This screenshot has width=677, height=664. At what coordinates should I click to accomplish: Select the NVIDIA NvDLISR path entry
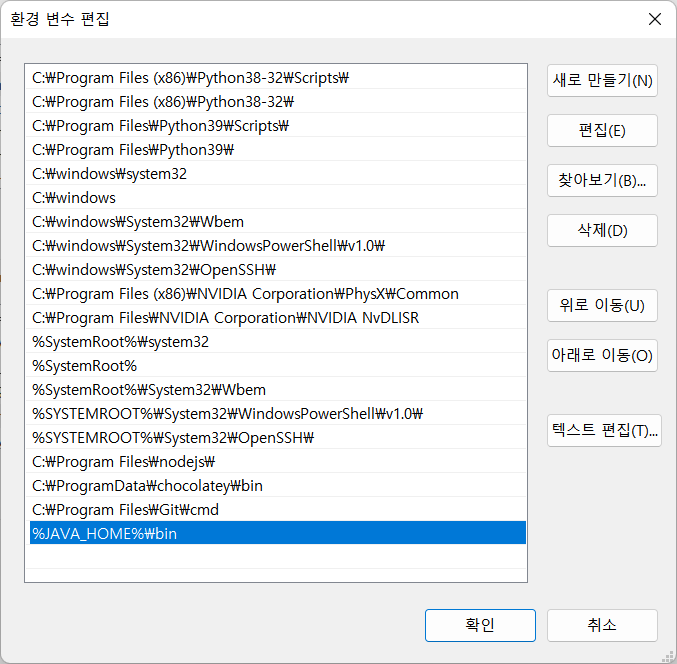pos(278,318)
